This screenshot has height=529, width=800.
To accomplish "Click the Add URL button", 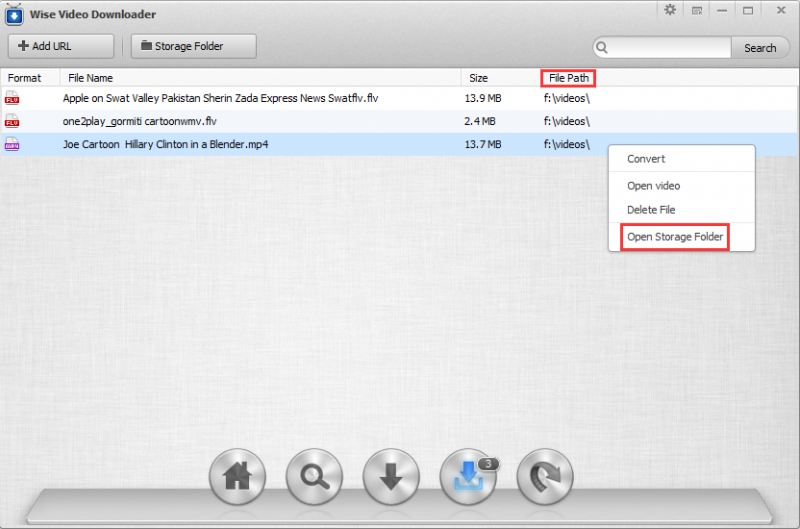I will 61,46.
